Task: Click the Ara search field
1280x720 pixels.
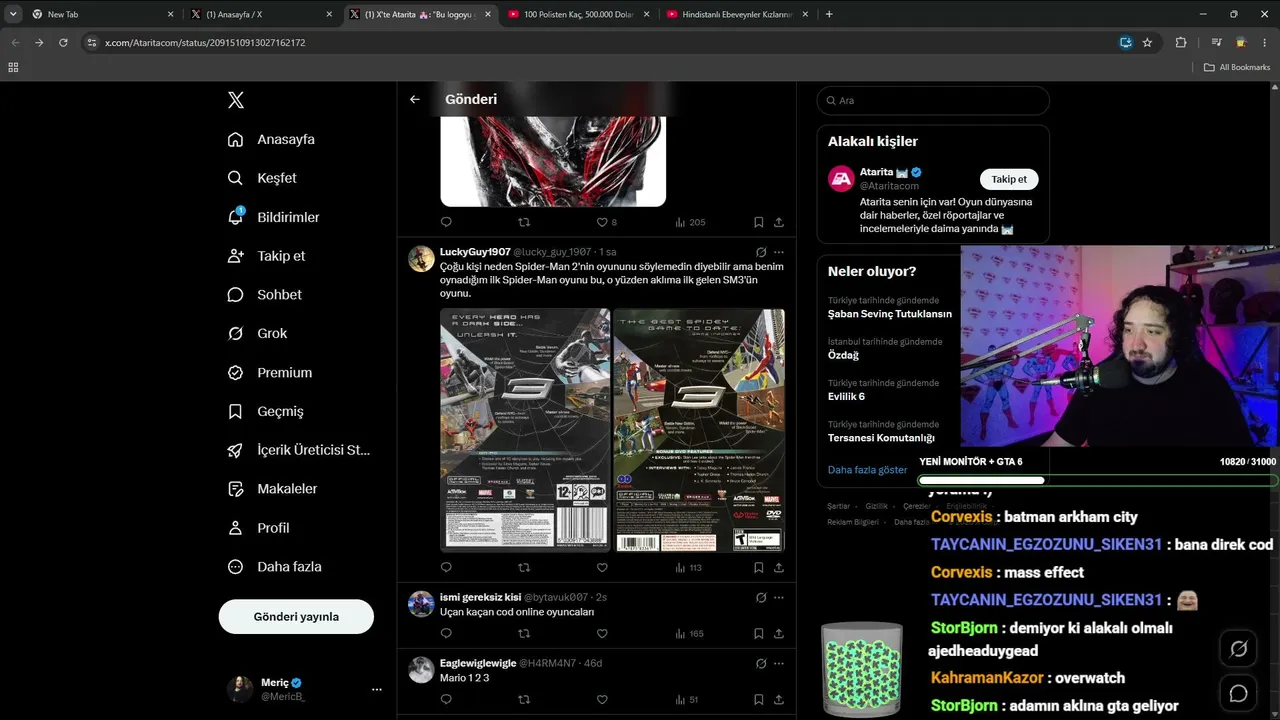Action: [x=933, y=100]
